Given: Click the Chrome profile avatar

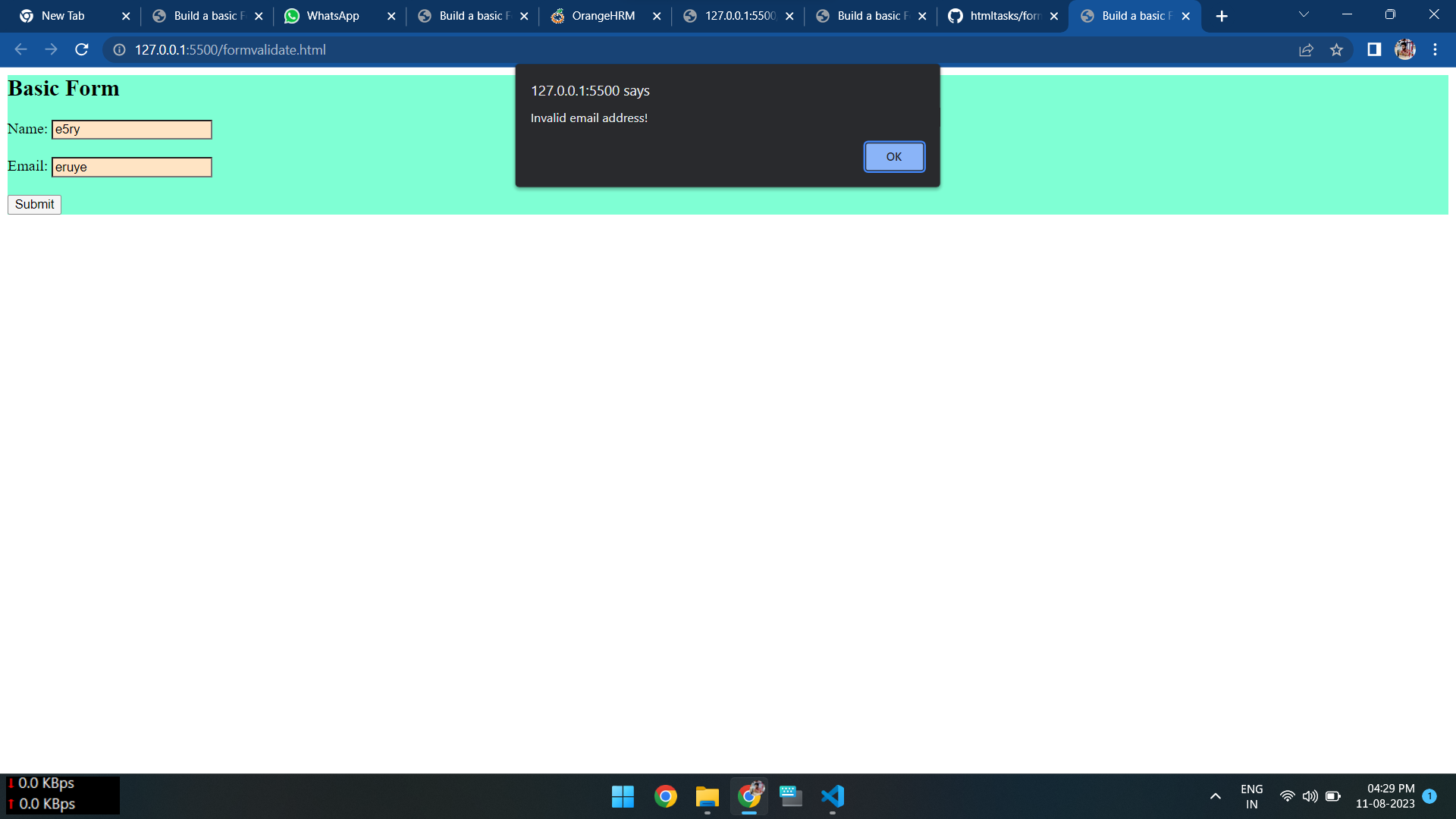Looking at the screenshot, I should [x=1405, y=49].
